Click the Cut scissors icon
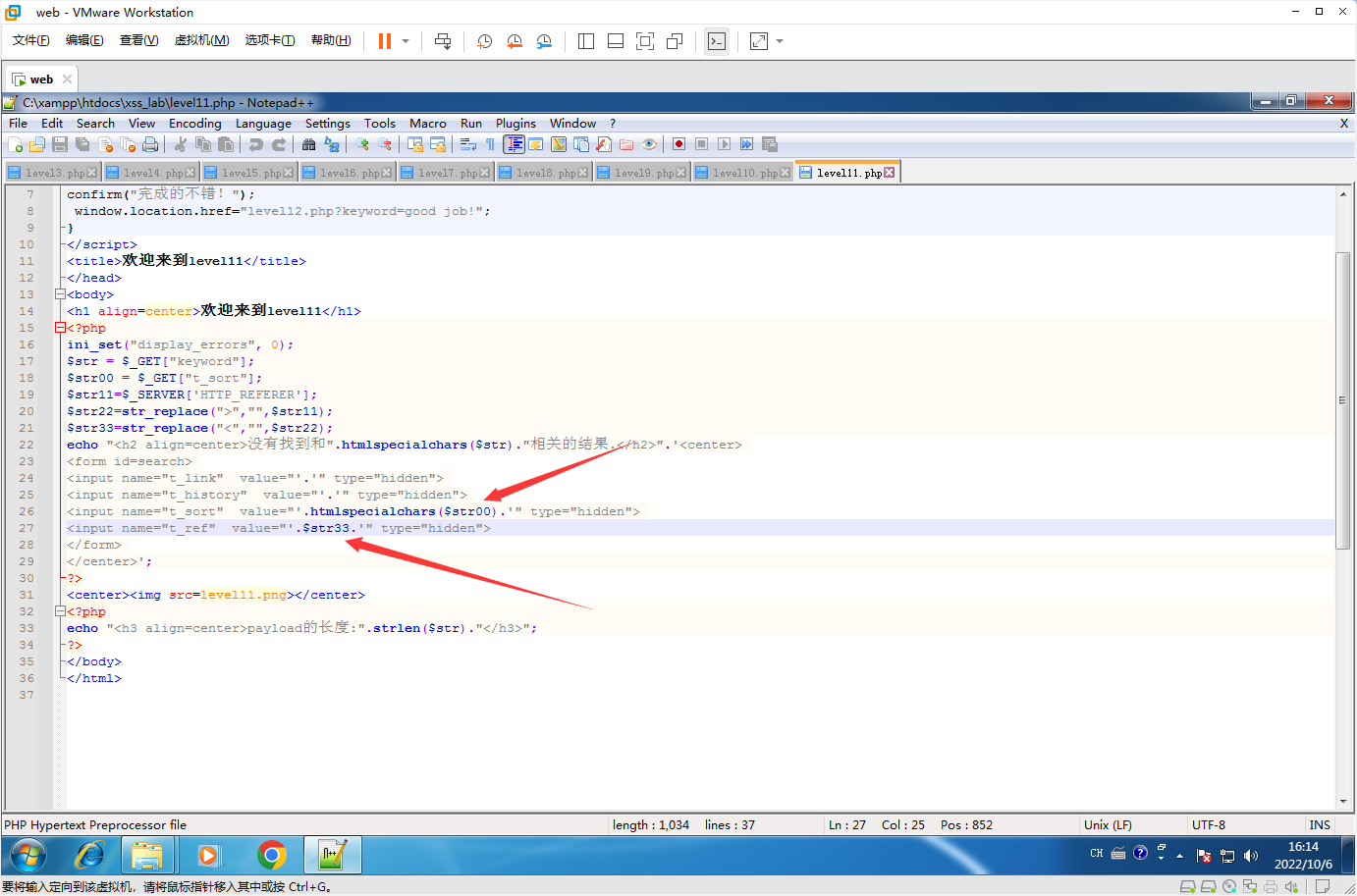Viewport: 1357px width, 896px height. pos(181,144)
